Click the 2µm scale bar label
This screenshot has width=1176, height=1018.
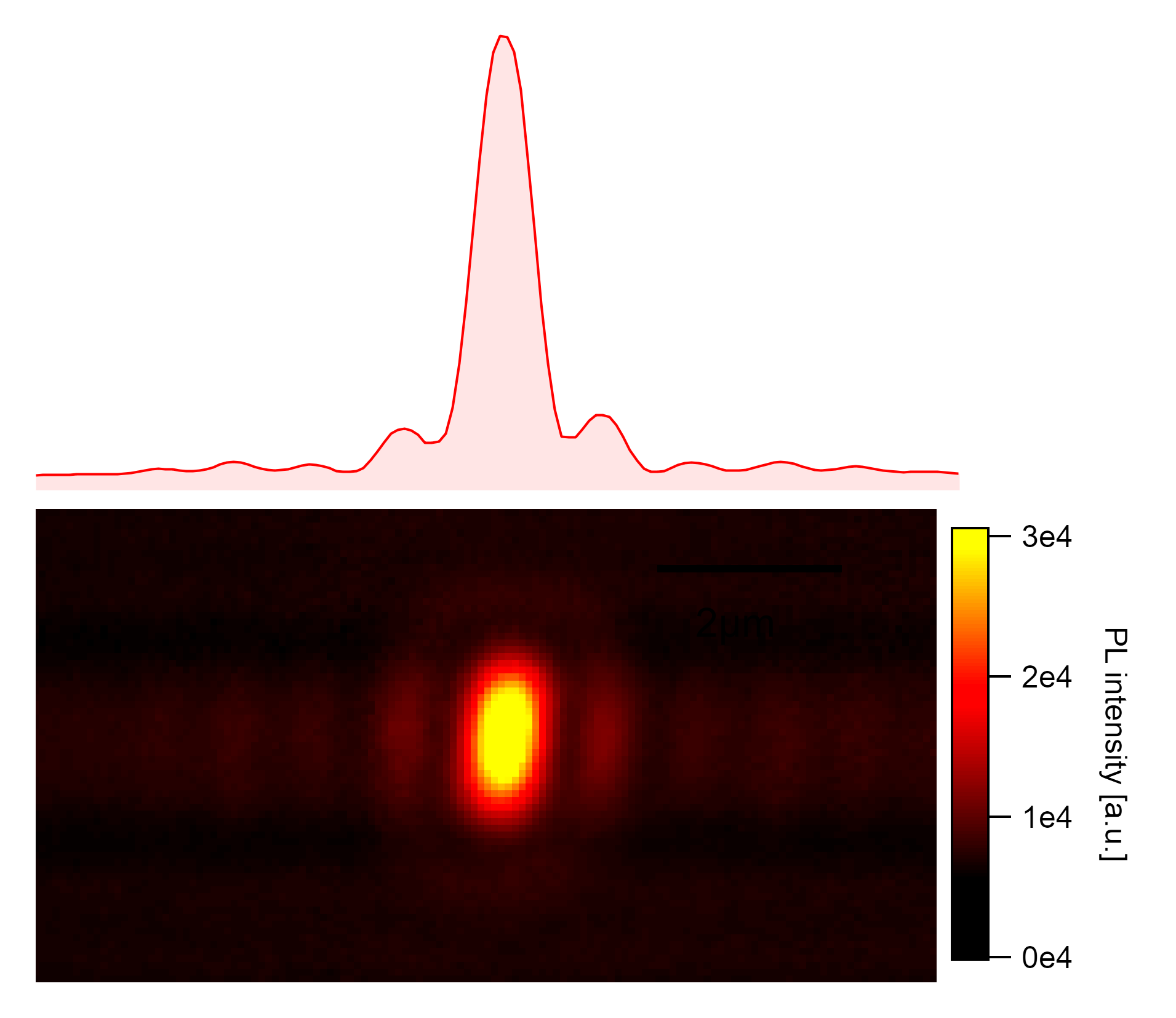click(x=735, y=624)
